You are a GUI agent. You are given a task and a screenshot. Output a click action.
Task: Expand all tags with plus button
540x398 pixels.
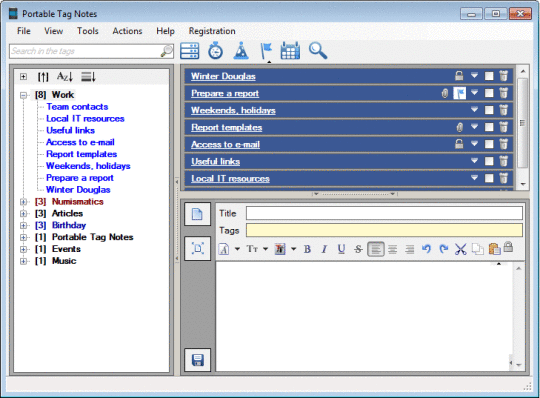(23, 76)
